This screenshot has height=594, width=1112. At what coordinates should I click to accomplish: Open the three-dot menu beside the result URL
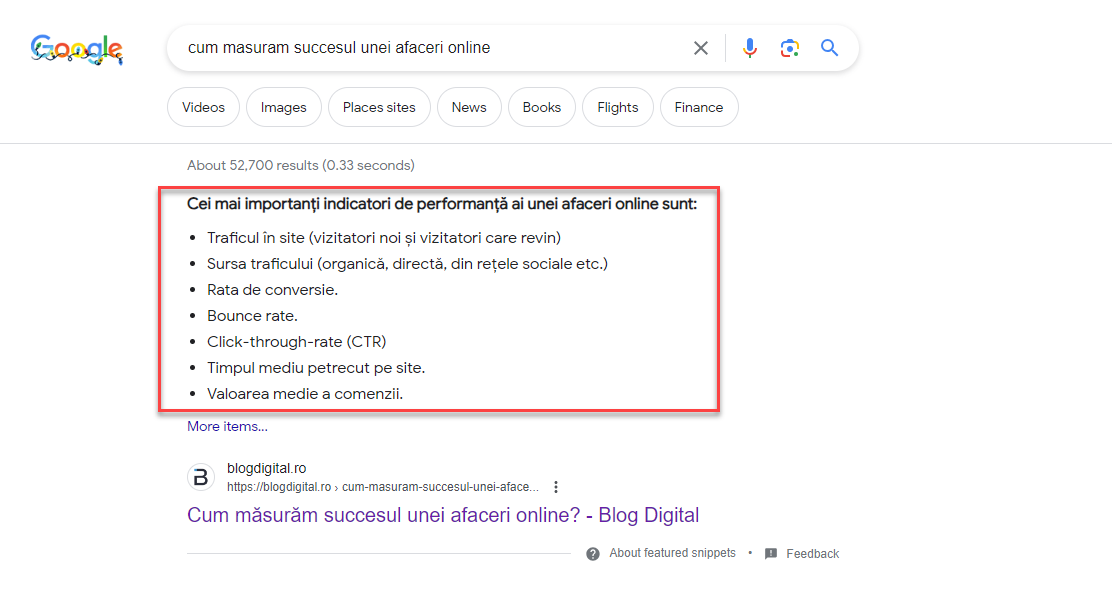tap(556, 487)
